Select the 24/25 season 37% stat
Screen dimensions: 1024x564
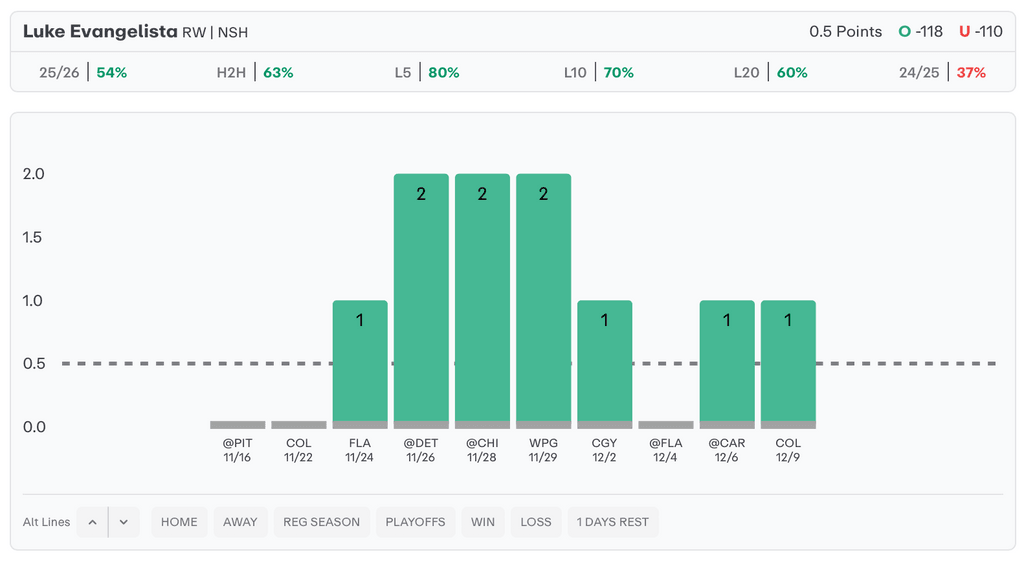tap(942, 73)
